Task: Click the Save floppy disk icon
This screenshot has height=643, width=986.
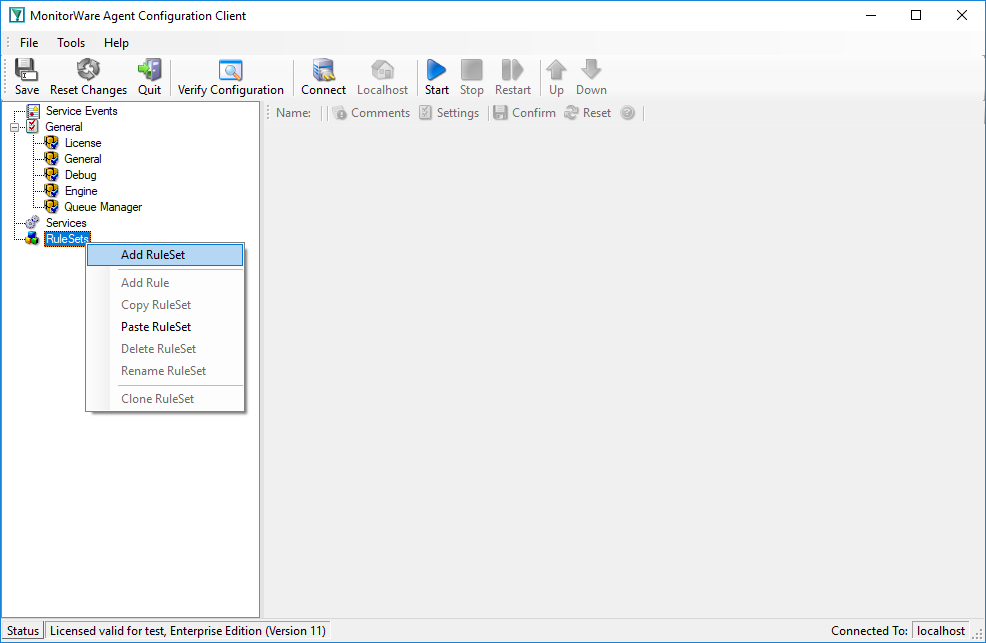Action: [x=26, y=69]
